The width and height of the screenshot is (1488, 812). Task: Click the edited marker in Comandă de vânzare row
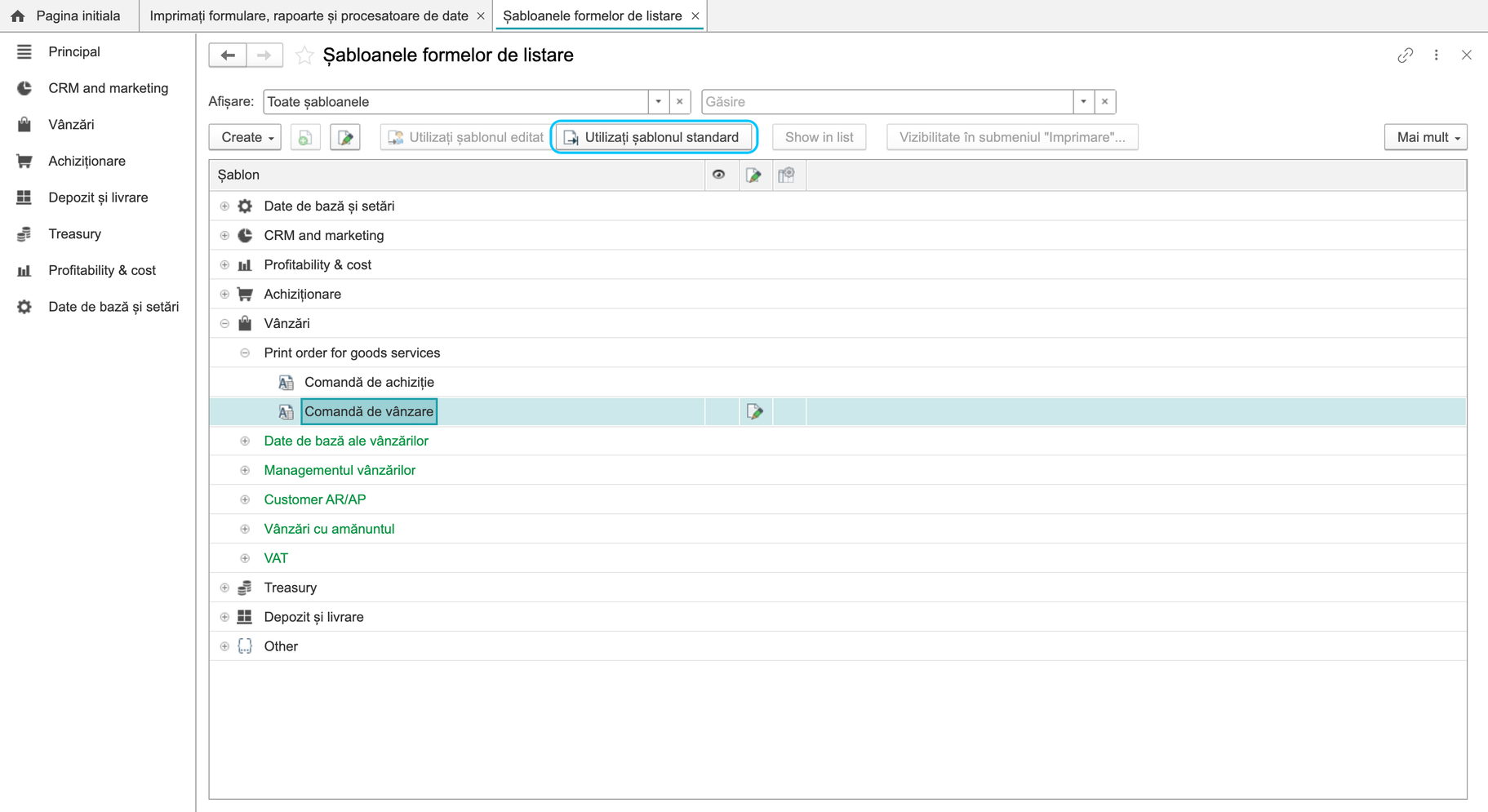(755, 411)
